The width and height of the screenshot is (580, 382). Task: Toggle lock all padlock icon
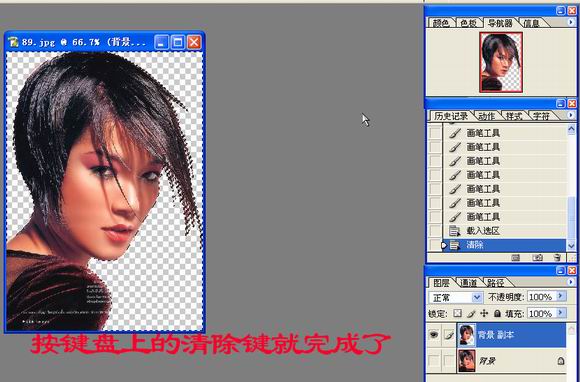tap(497, 314)
